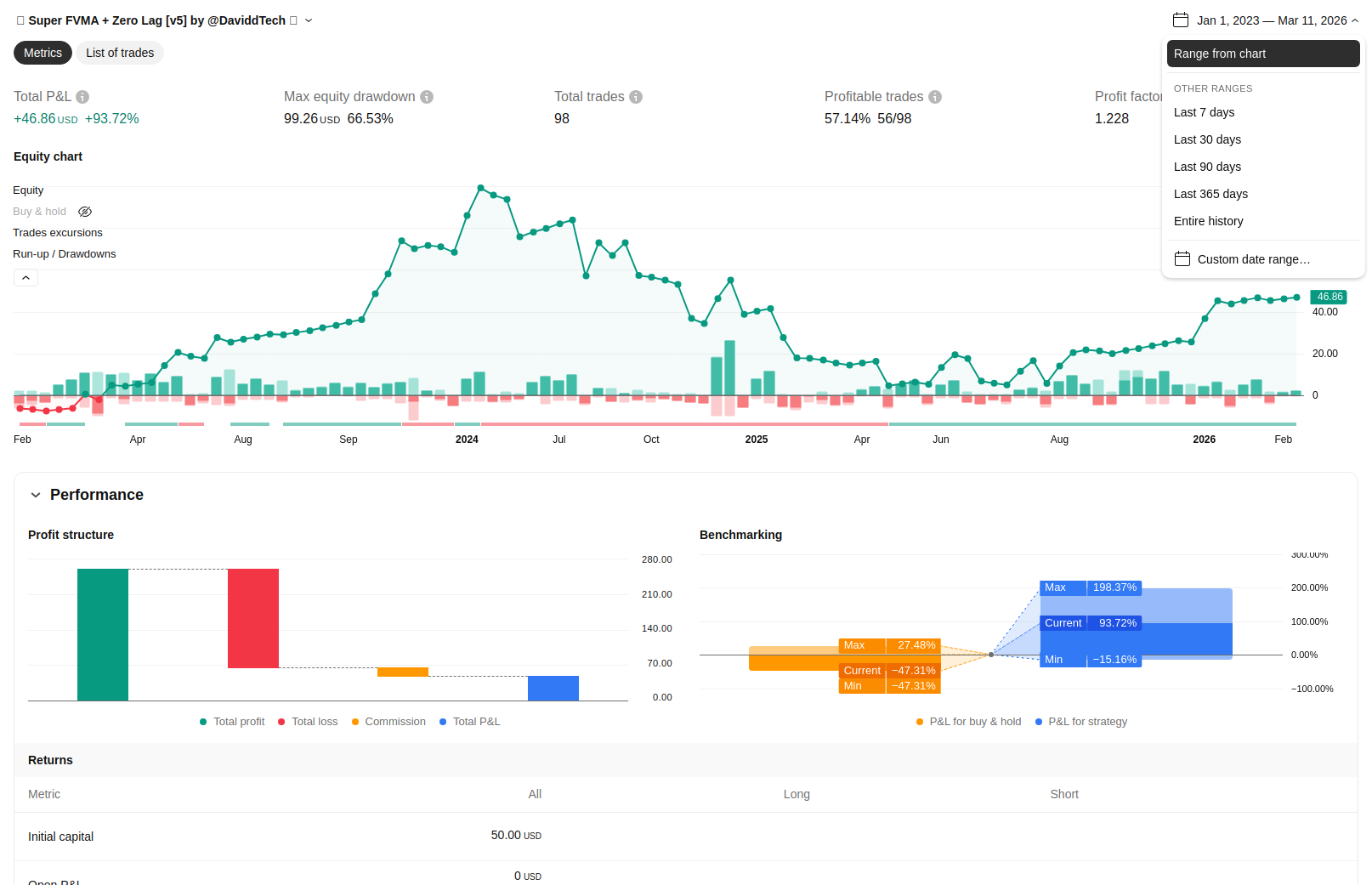
Task: Collapse the Performance section
Action: coord(36,495)
